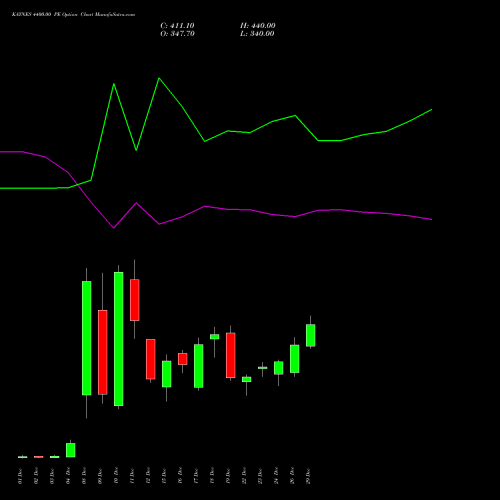Click the red candle for 11 Dec
This screenshot has height=500, width=500.
coord(135,300)
